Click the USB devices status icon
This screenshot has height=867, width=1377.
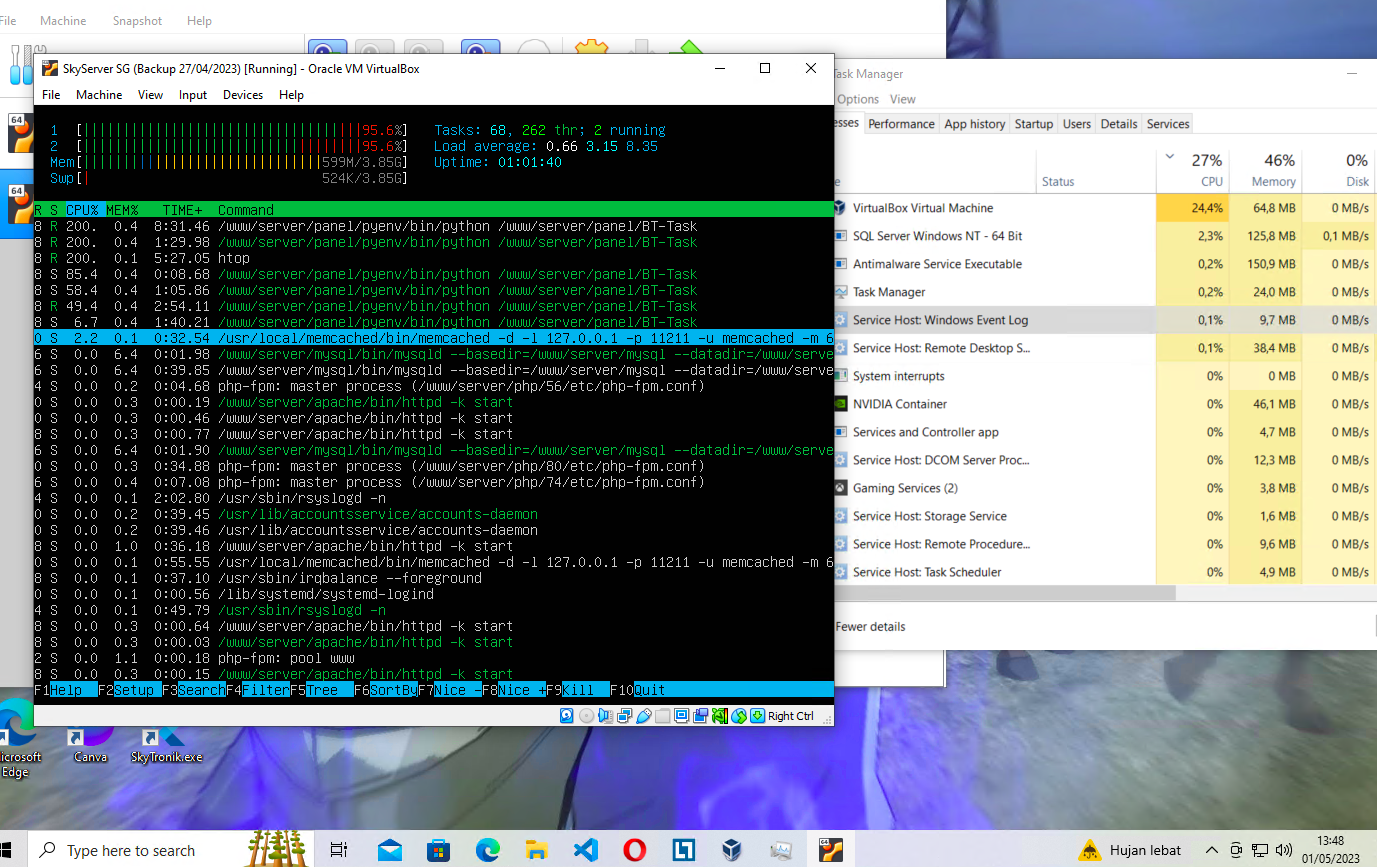click(643, 716)
